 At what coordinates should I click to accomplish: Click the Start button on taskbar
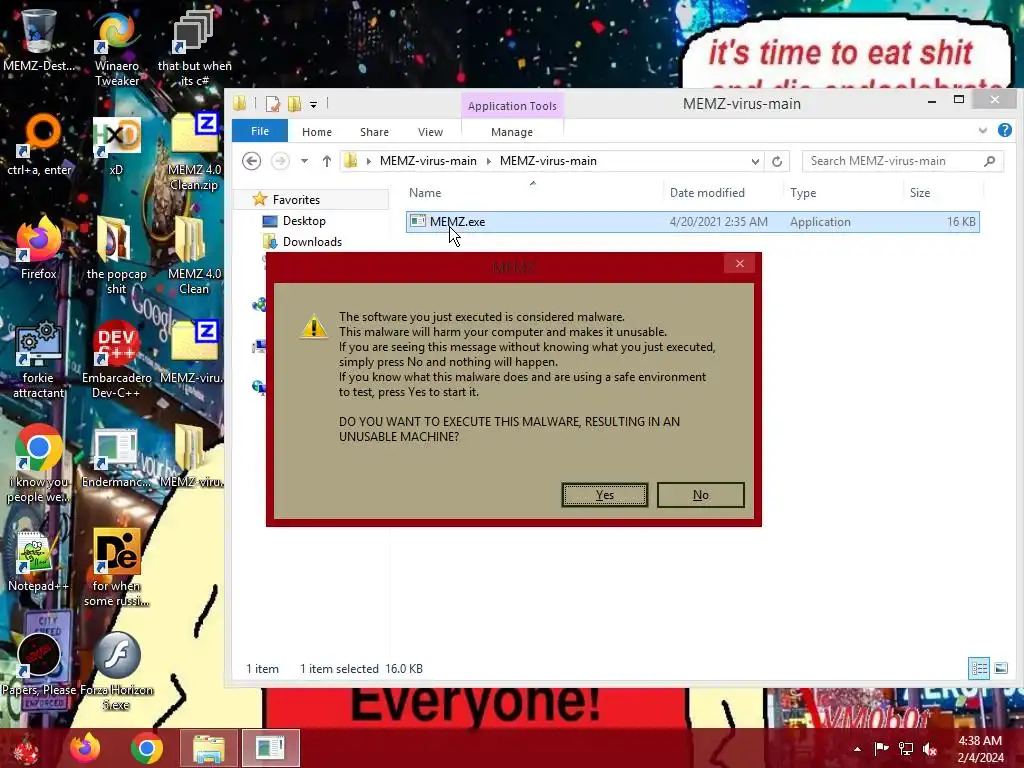click(x=26, y=748)
